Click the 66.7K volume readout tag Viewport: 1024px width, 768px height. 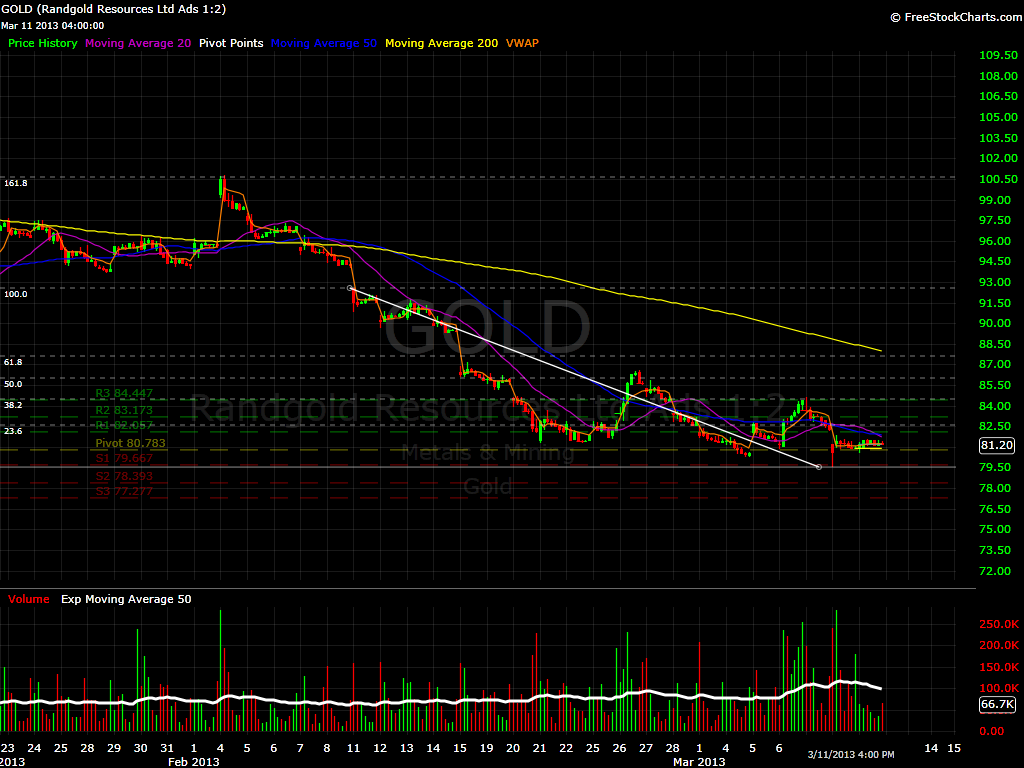[x=996, y=705]
